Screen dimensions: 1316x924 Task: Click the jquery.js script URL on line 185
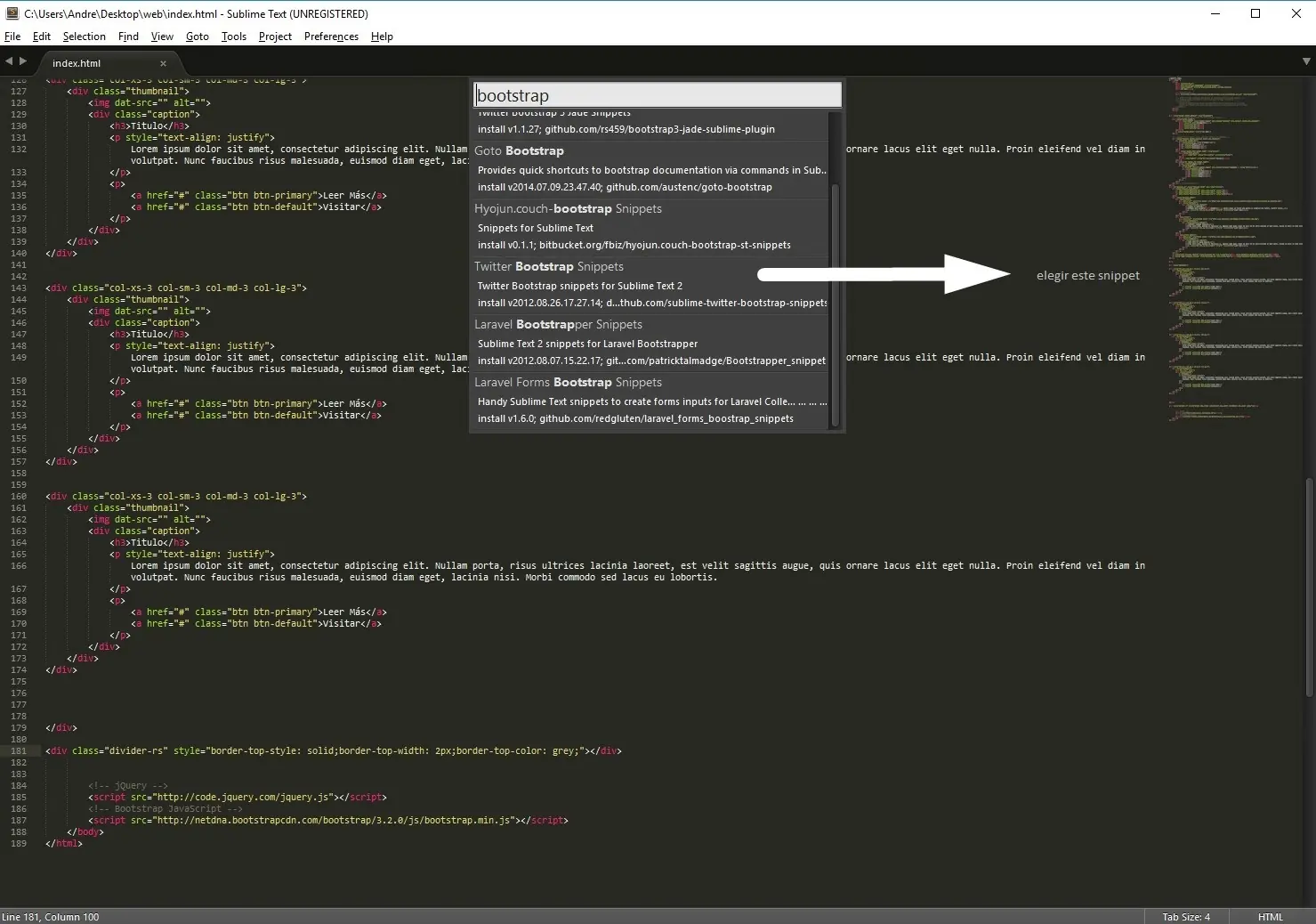(x=244, y=797)
